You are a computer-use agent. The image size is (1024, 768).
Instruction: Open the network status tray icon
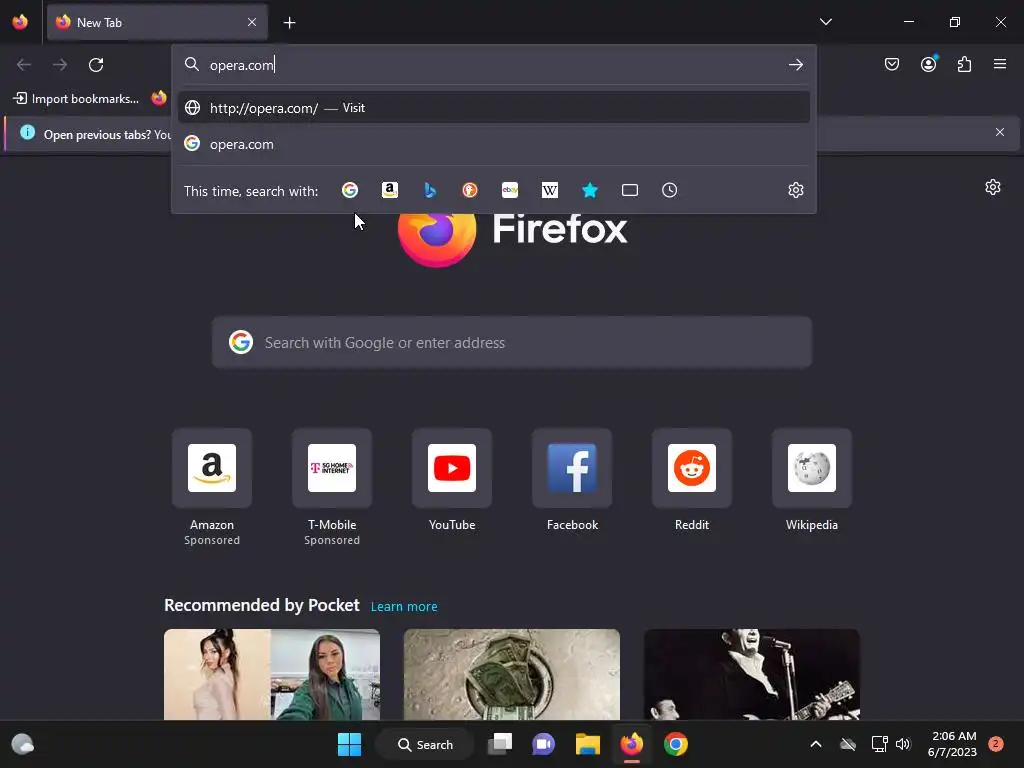pyautogui.click(x=880, y=744)
